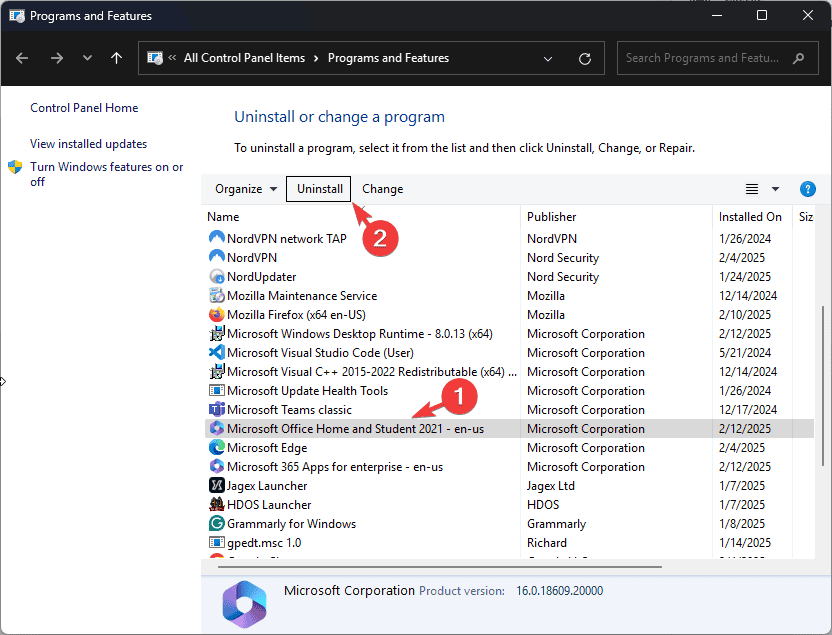This screenshot has width=832, height=635.
Task: Go back with the left arrow
Action: click(22, 58)
